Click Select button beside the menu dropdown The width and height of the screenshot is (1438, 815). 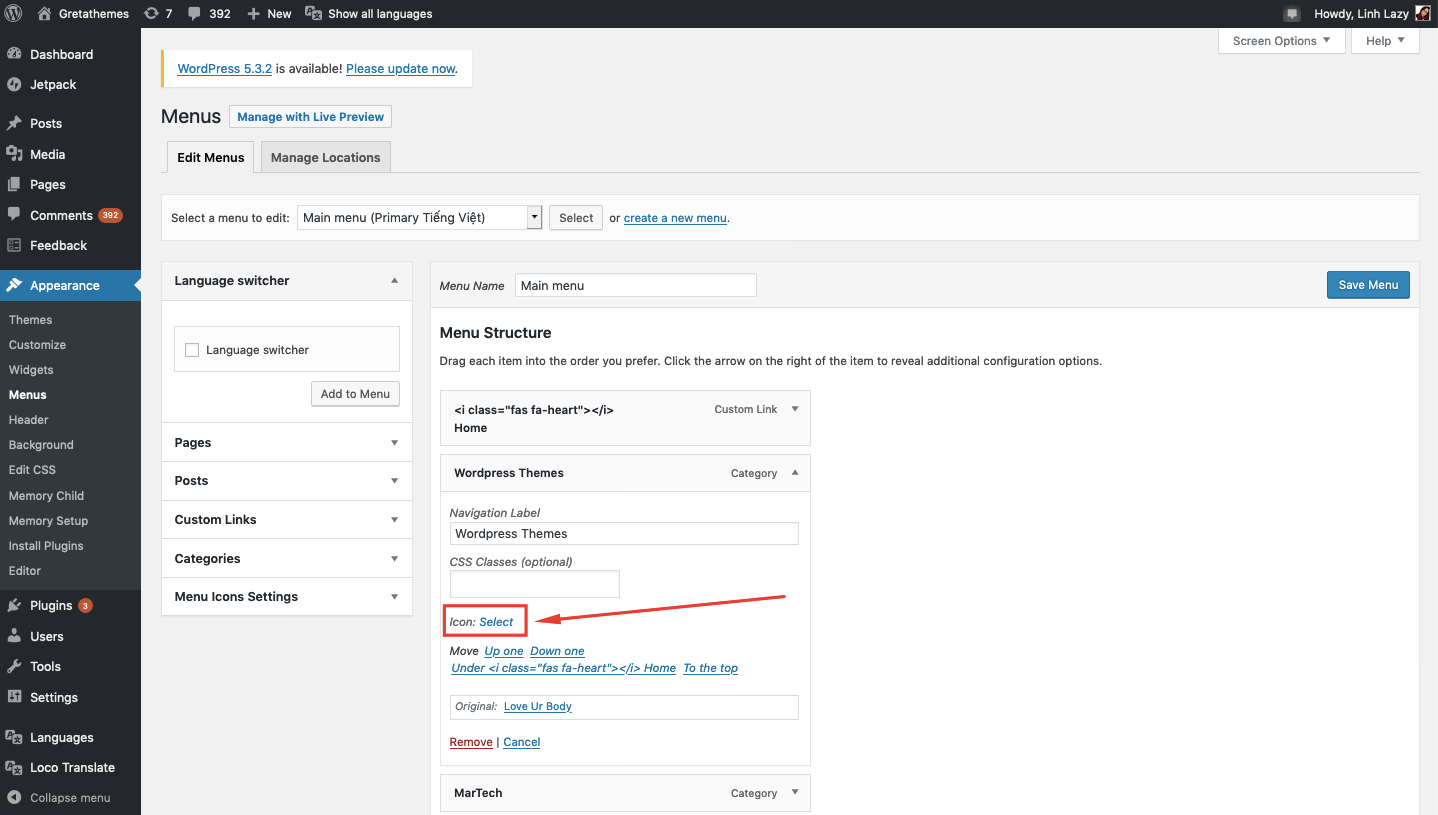pos(576,218)
